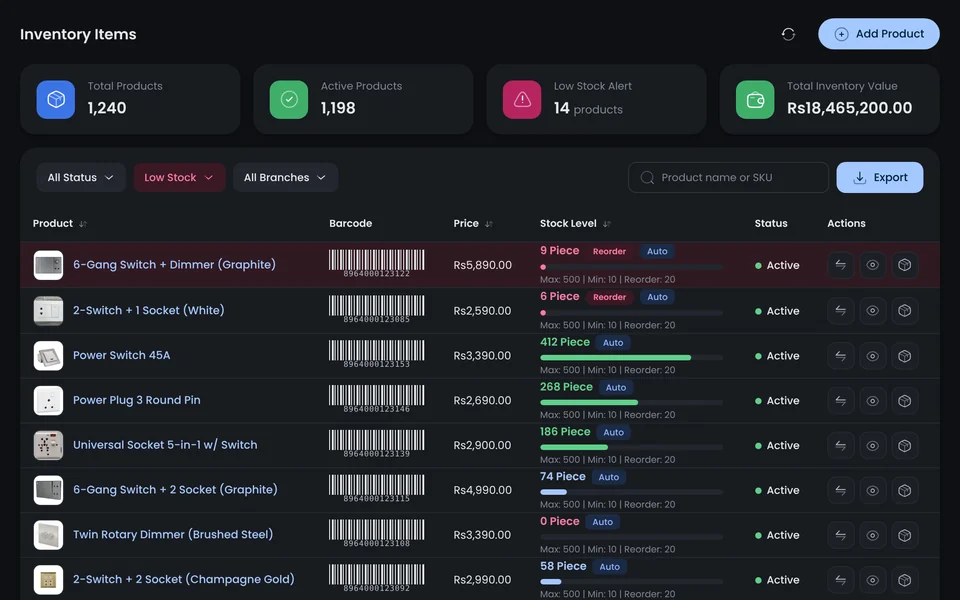Viewport: 960px width, 600px height.
Task: Click the green Active Products checkmark icon
Action: coord(289,99)
